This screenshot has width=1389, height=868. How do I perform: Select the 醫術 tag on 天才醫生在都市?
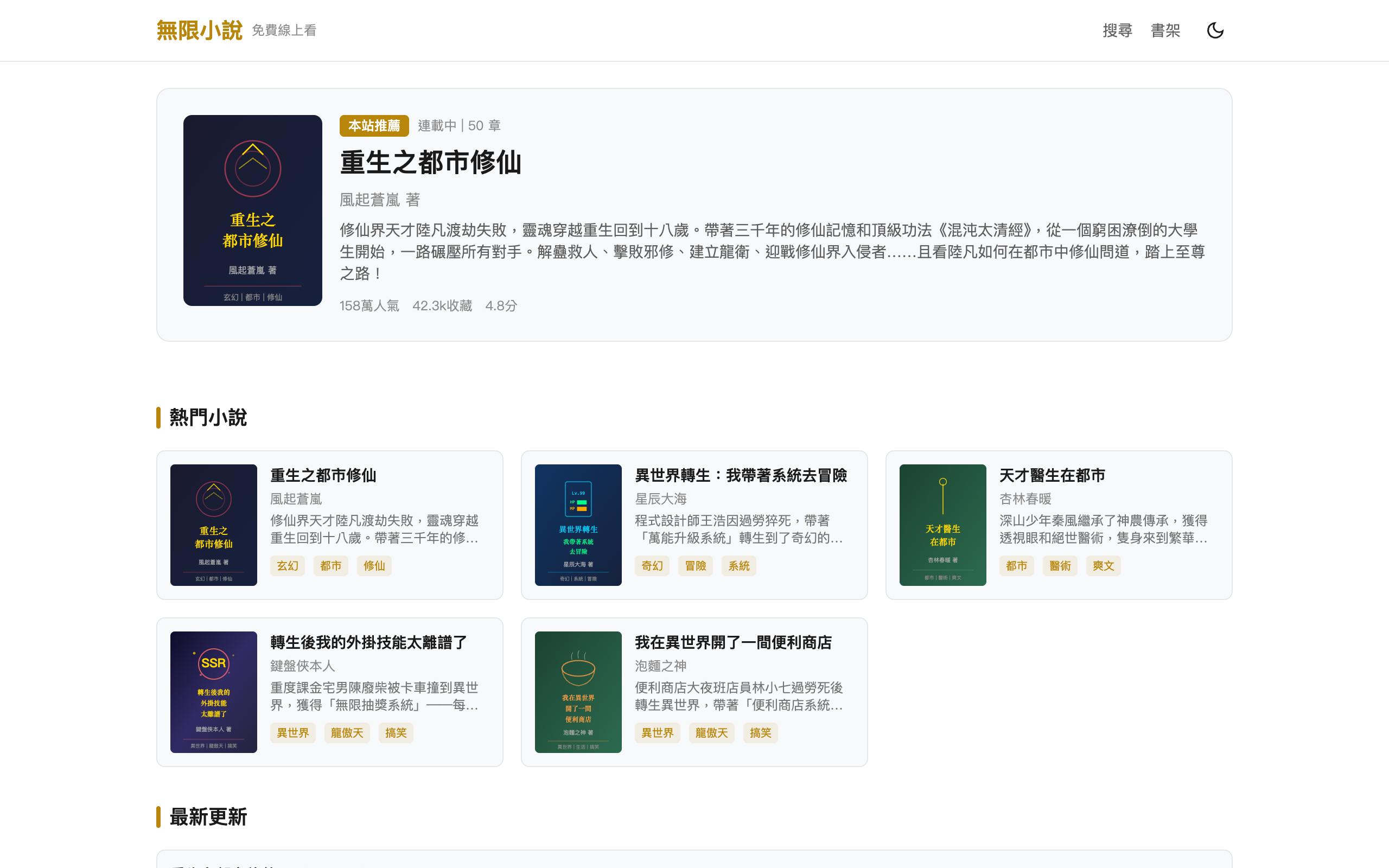point(1060,565)
